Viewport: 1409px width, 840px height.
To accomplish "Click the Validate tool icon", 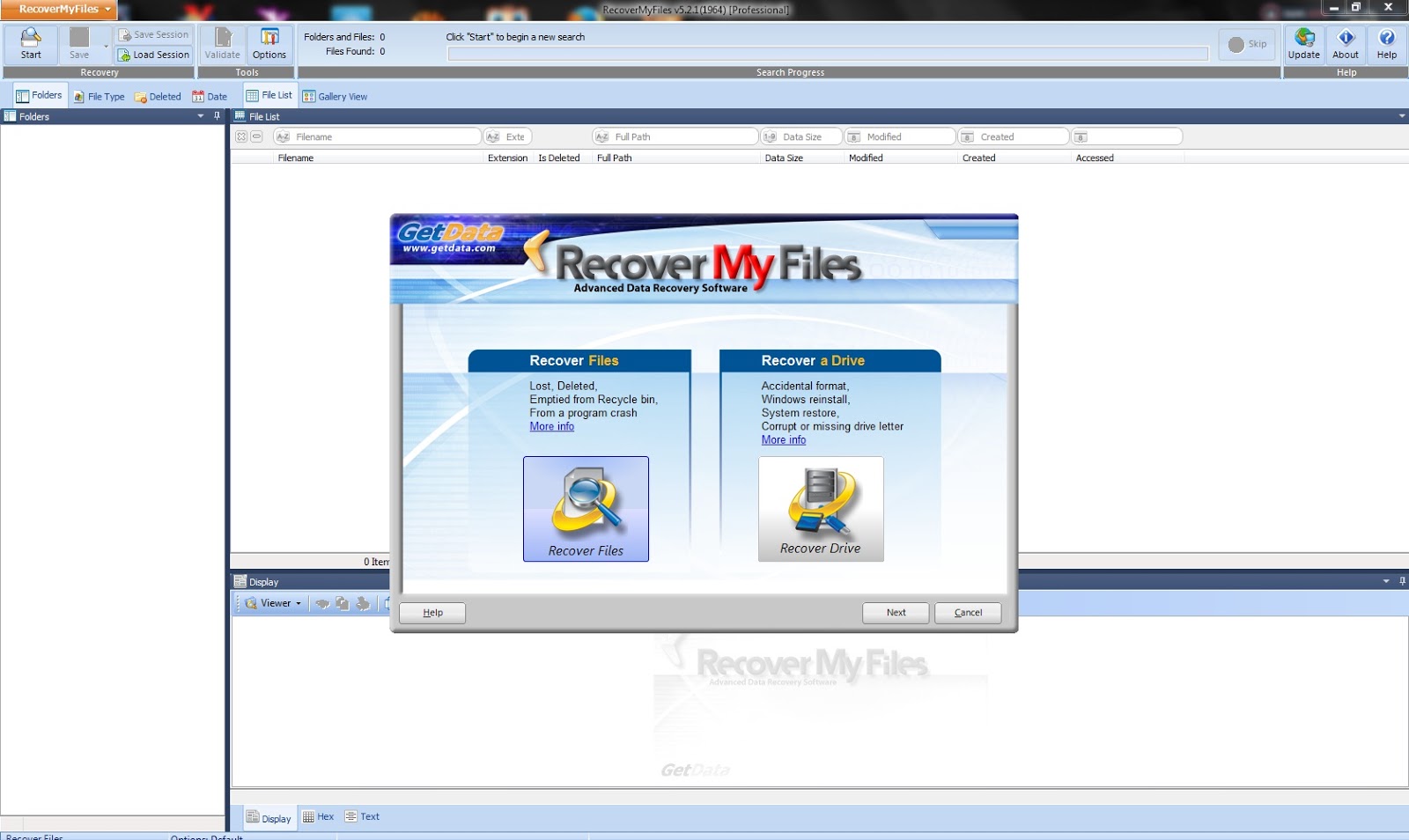I will point(222,43).
